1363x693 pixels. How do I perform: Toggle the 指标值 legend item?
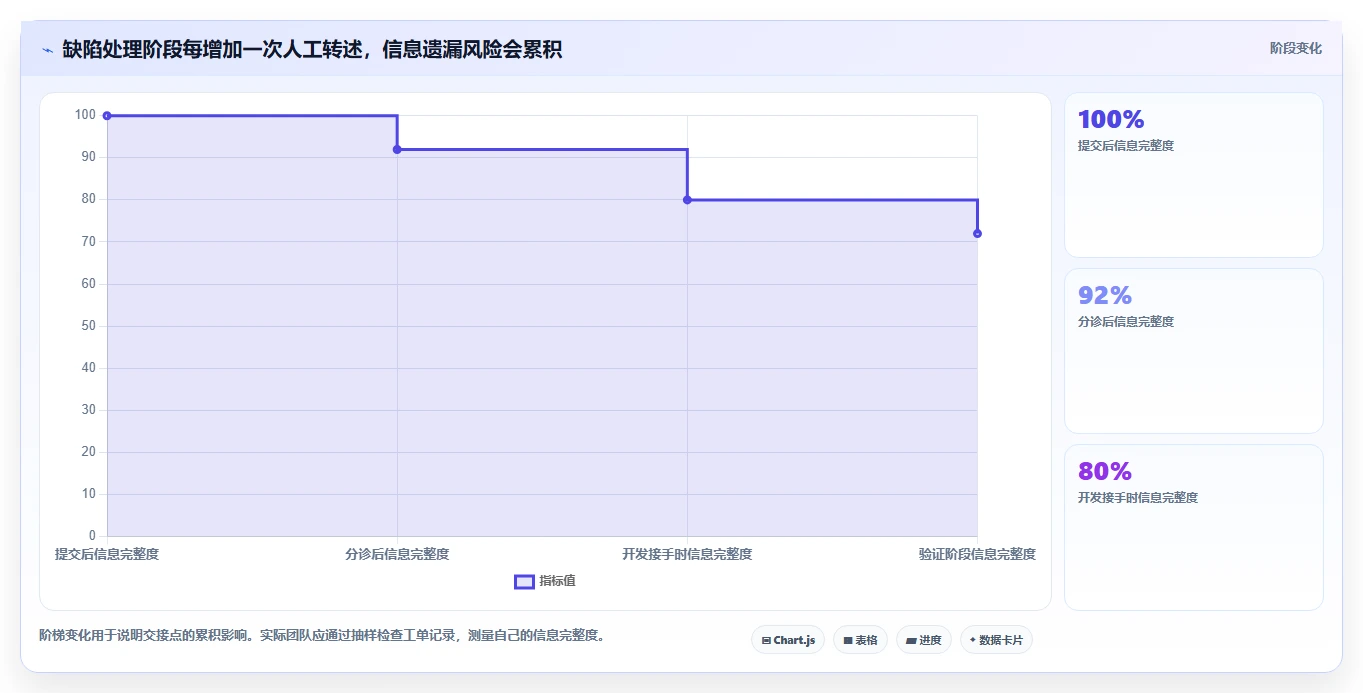(545, 581)
